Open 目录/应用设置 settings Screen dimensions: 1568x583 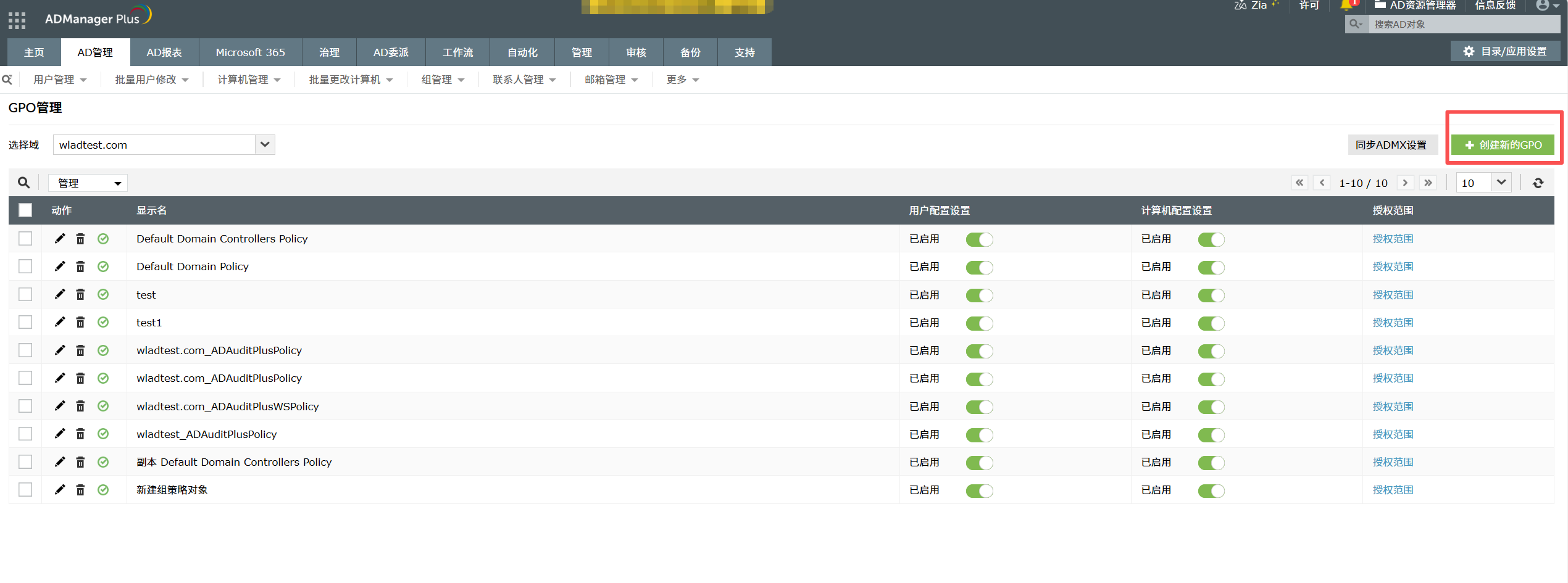point(1505,51)
